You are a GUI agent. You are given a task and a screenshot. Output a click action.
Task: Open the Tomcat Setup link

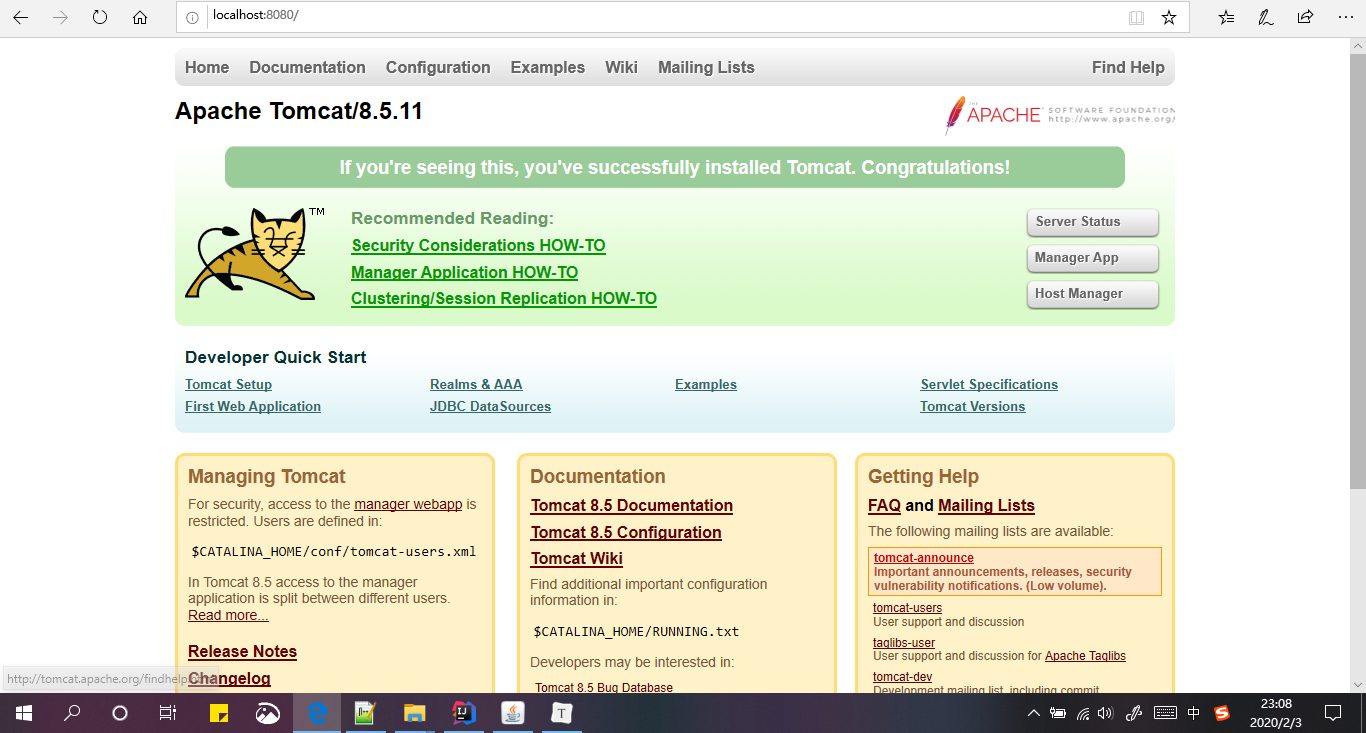(228, 384)
